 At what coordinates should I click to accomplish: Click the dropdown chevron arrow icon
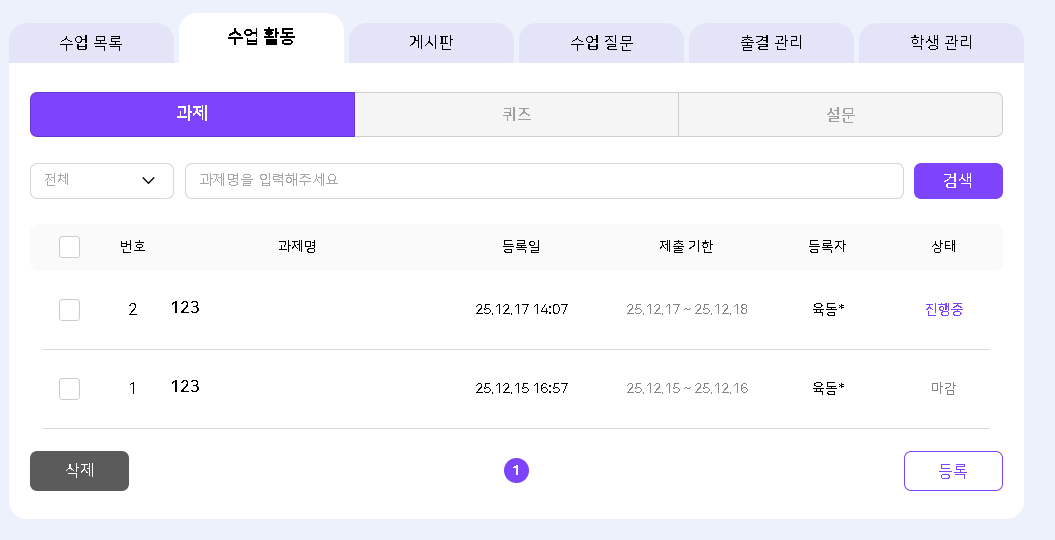pyautogui.click(x=149, y=181)
